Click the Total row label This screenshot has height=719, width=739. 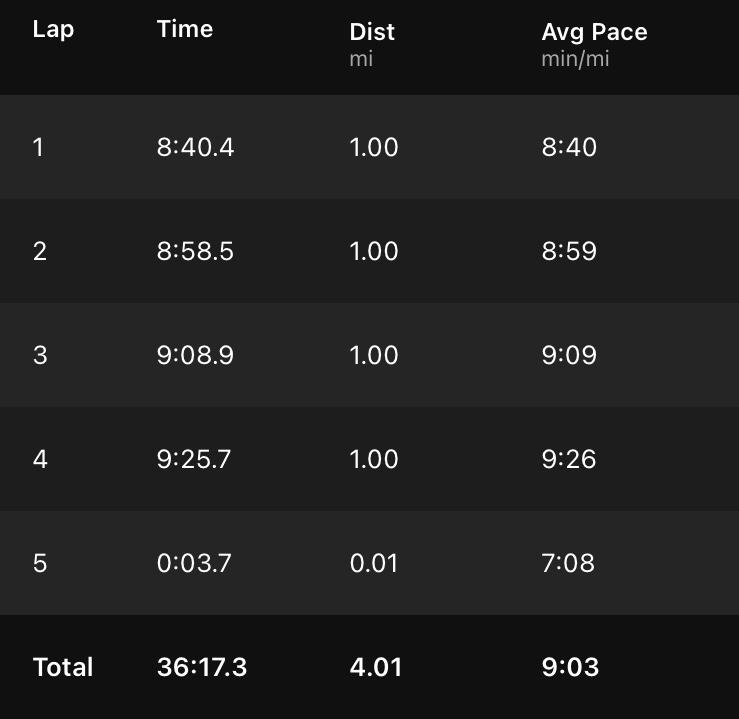[63, 667]
